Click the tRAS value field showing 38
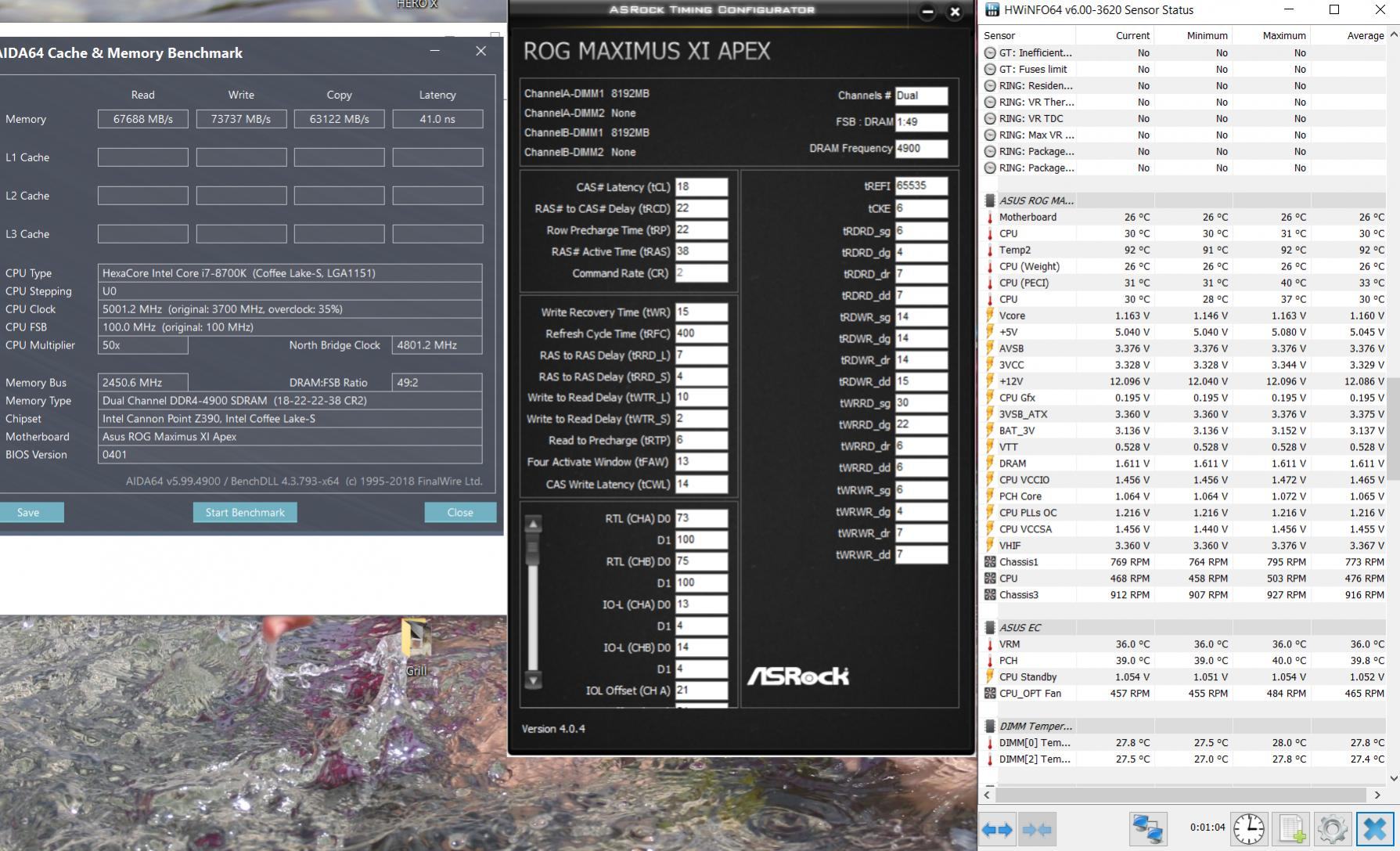 701,251
